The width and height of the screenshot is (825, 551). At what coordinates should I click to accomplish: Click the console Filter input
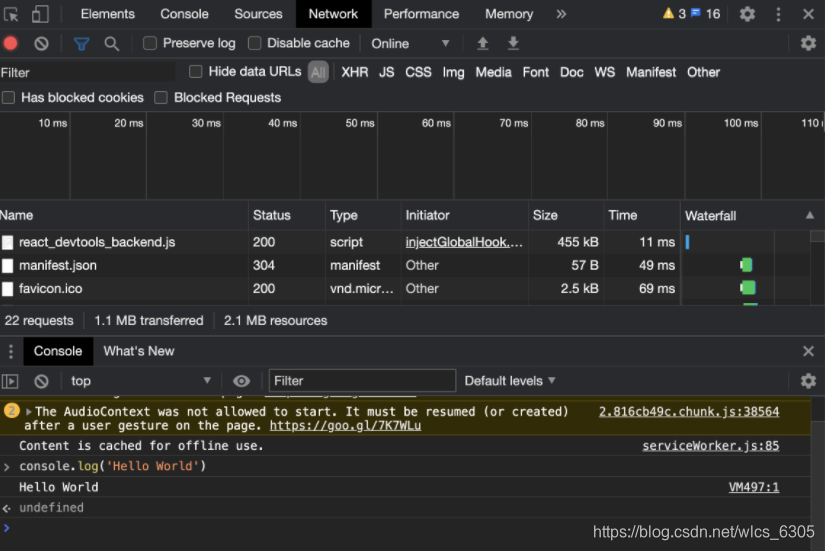pyautogui.click(x=362, y=380)
